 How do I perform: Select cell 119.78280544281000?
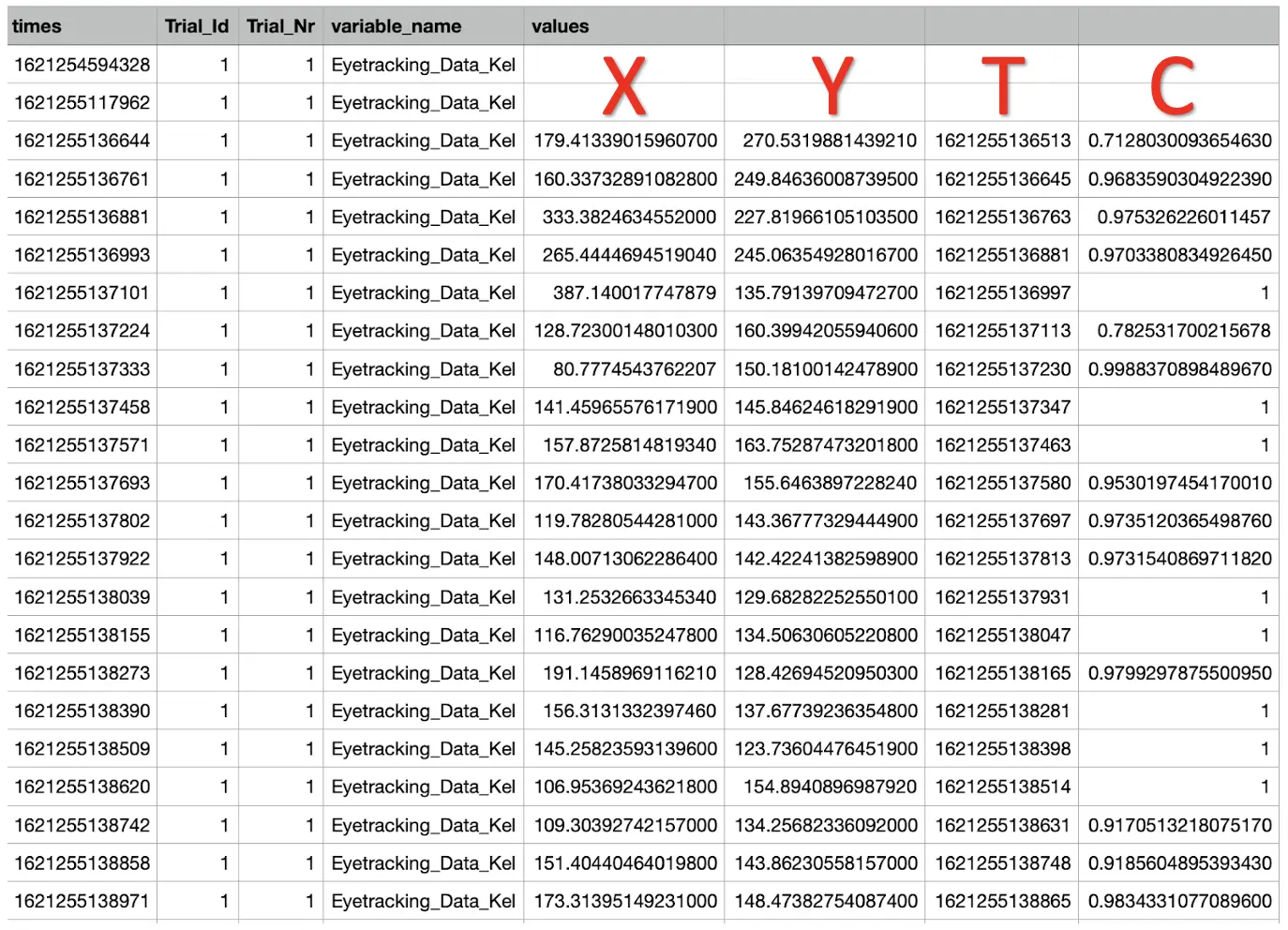pyautogui.click(x=623, y=520)
